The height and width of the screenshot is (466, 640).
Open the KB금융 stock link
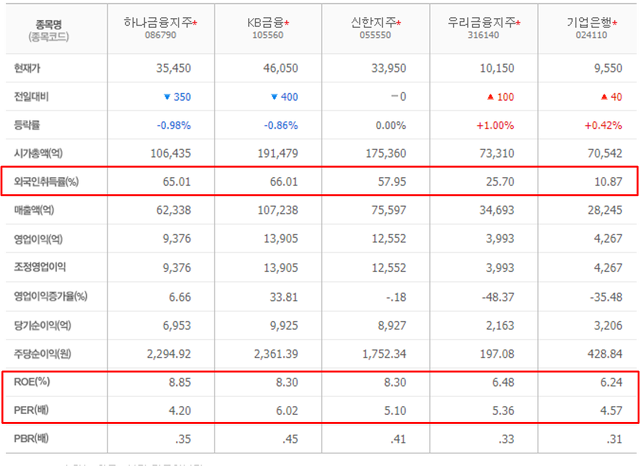click(x=265, y=22)
